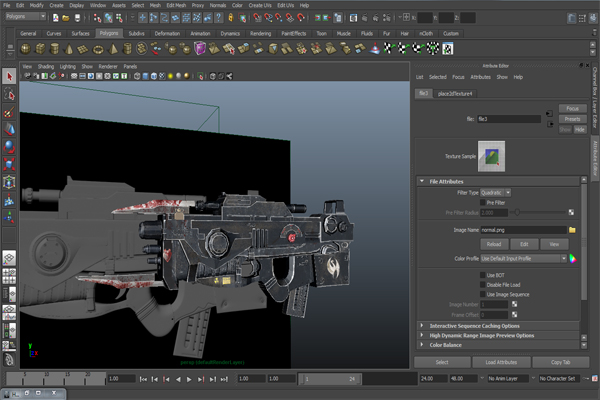Click the Select button at panel bottom
Image resolution: width=600 pixels, height=400 pixels.
click(442, 362)
